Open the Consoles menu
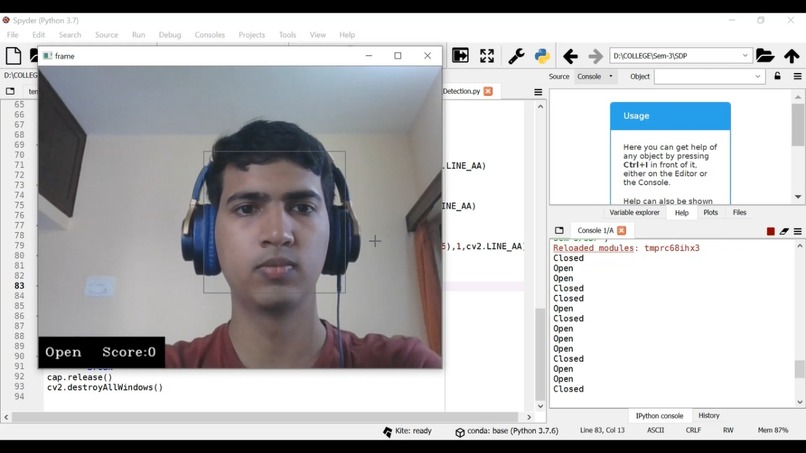The width and height of the screenshot is (806, 453). click(x=210, y=35)
